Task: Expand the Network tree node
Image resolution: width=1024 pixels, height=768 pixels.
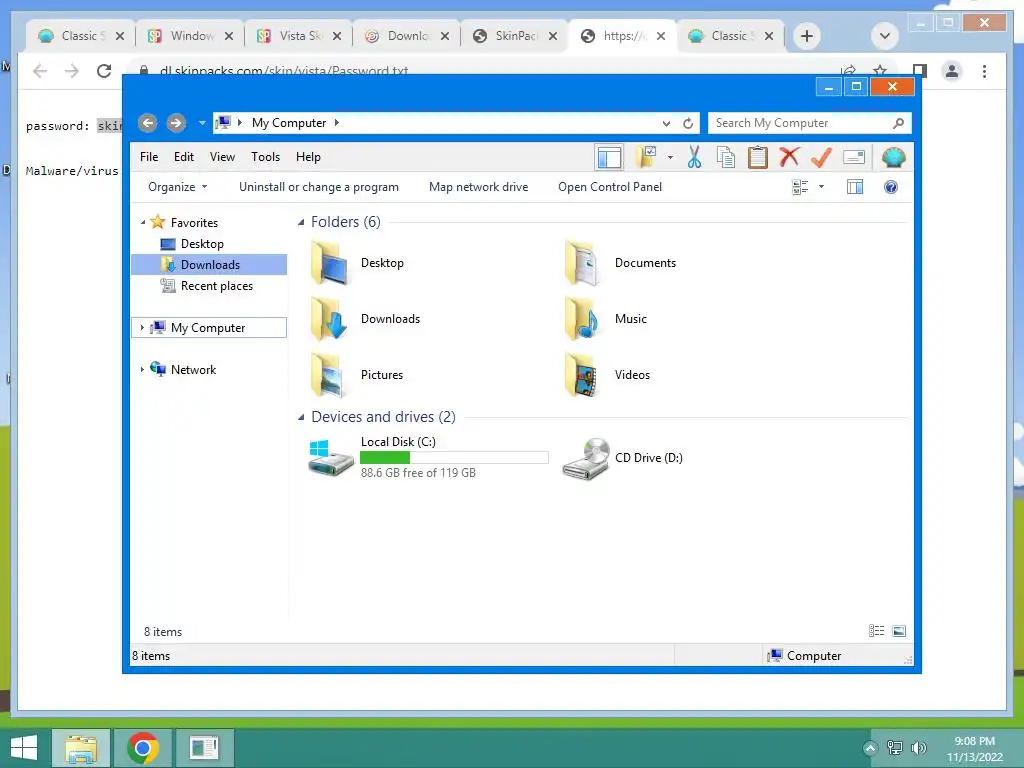Action: pyautogui.click(x=142, y=370)
